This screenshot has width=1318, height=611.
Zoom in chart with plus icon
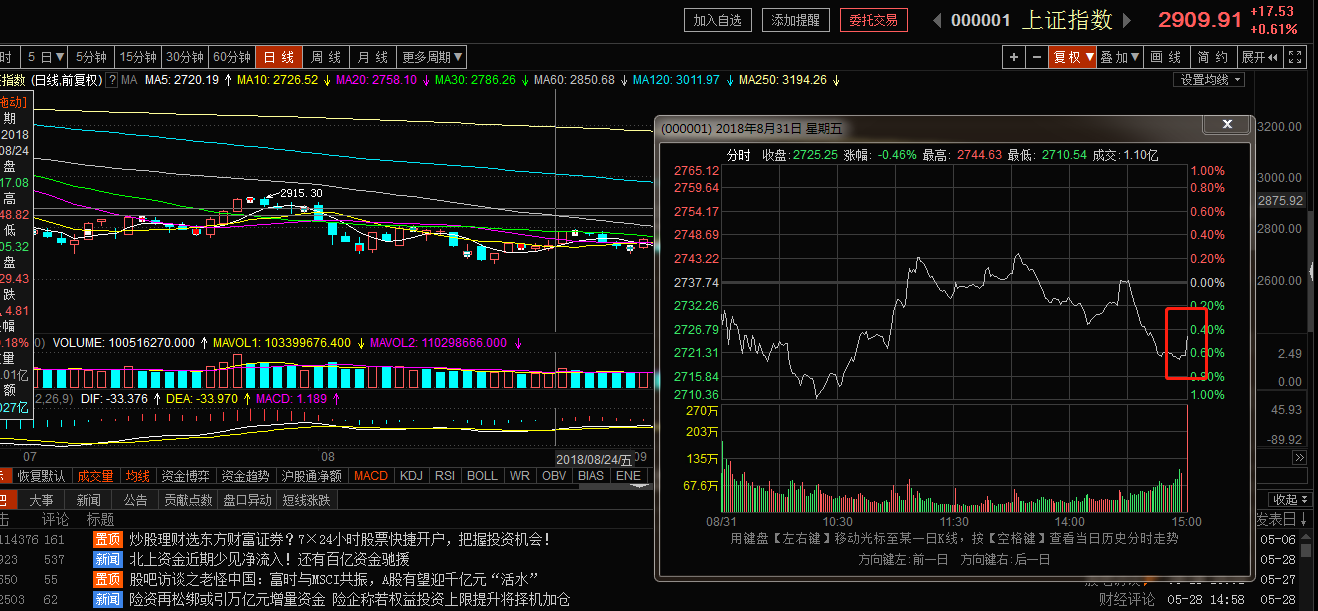[x=1014, y=58]
